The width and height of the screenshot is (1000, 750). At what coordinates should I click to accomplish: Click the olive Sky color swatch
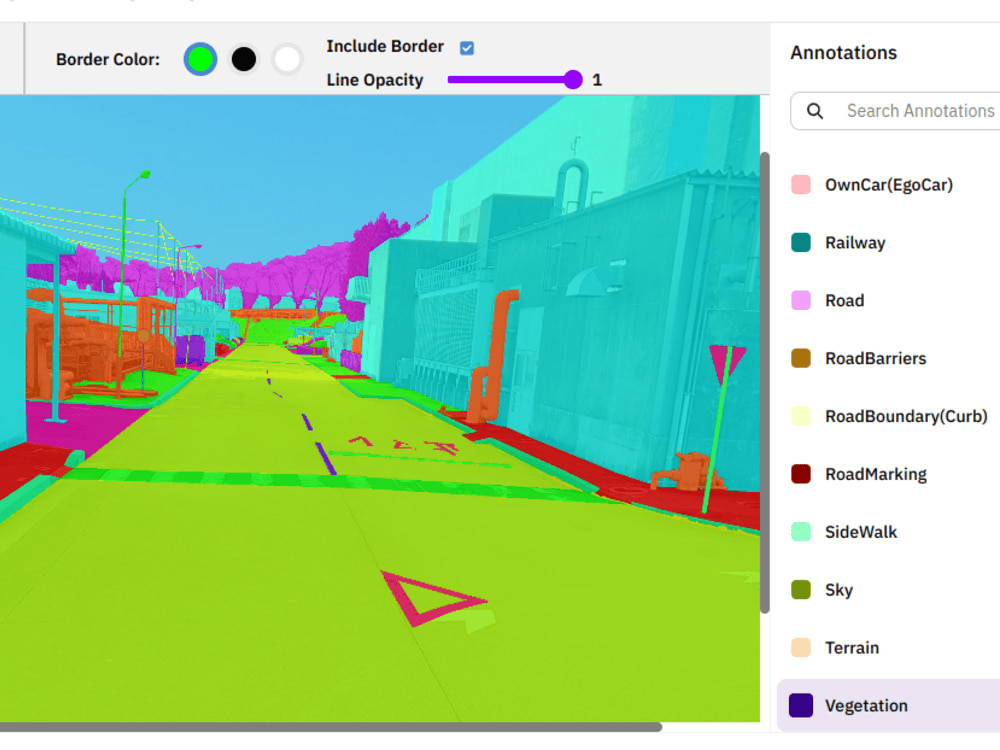(x=801, y=590)
